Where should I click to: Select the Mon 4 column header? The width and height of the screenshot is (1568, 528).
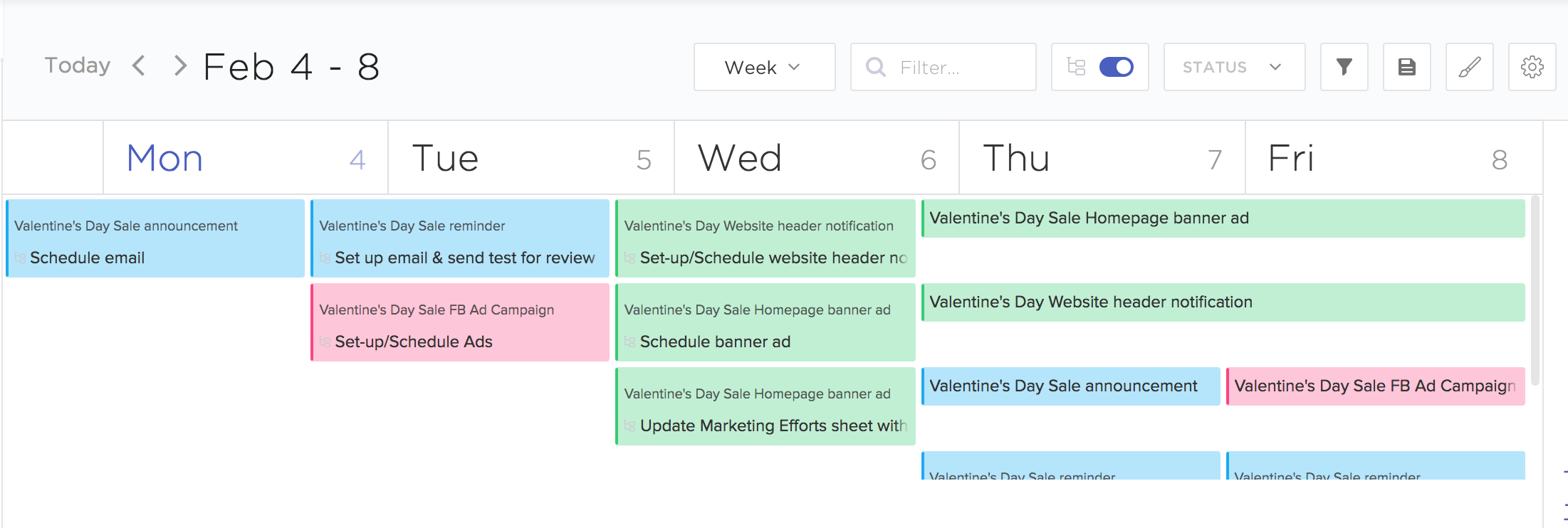tap(246, 157)
